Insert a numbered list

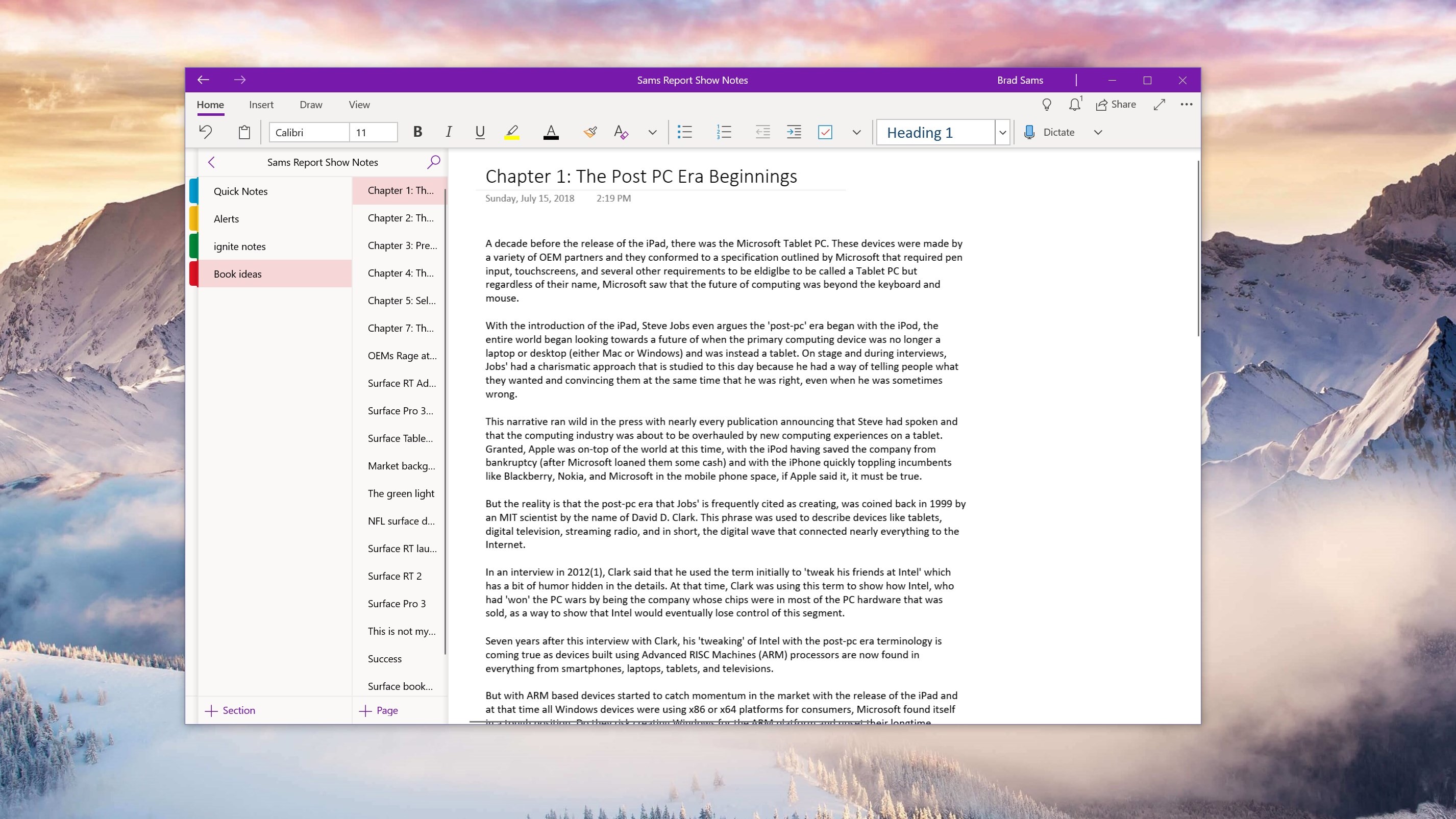[724, 132]
